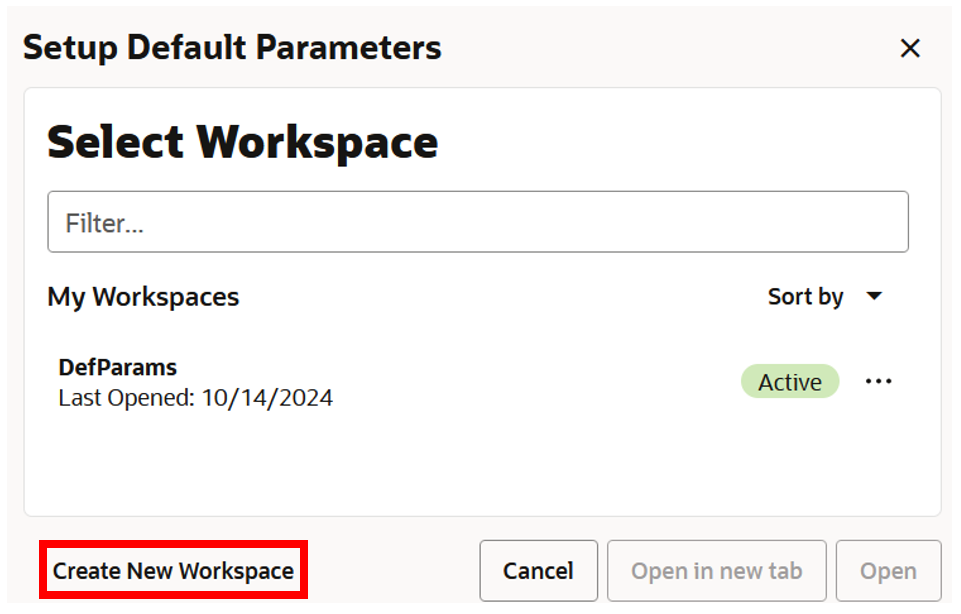Click the Active status badge

pyautogui.click(x=790, y=381)
